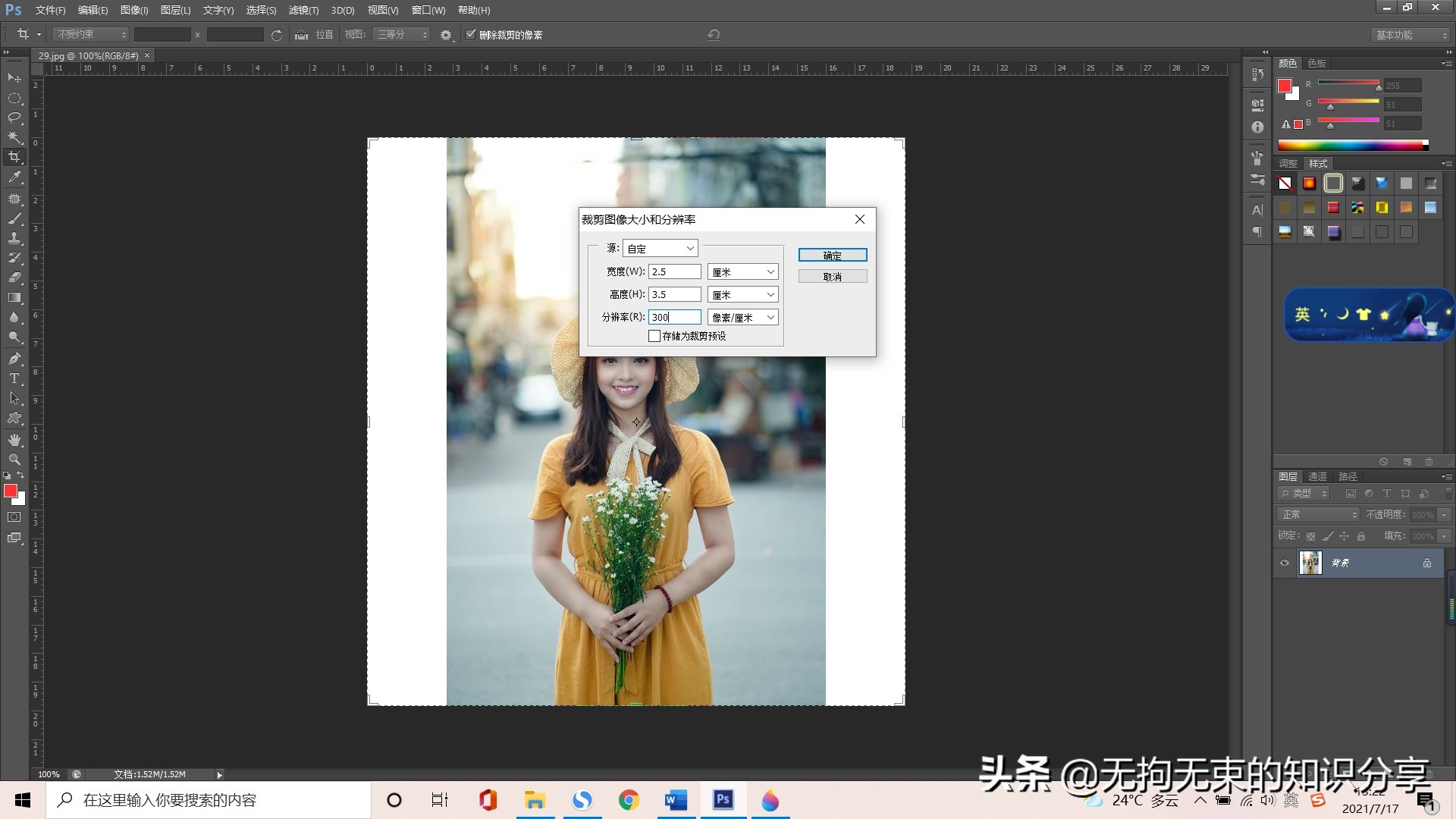This screenshot has height=819, width=1456.
Task: Select the Zoom tool
Action: point(14,460)
